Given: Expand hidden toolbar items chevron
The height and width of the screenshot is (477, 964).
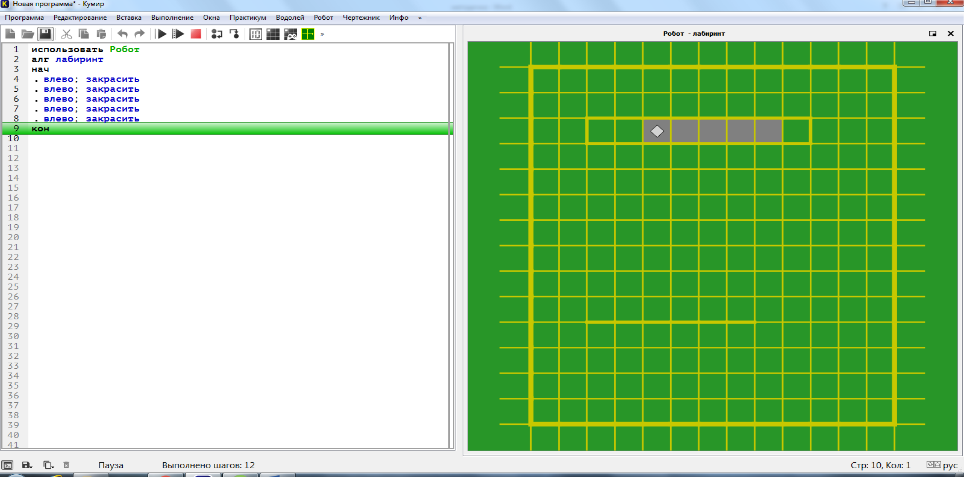Looking at the screenshot, I should coord(322,34).
